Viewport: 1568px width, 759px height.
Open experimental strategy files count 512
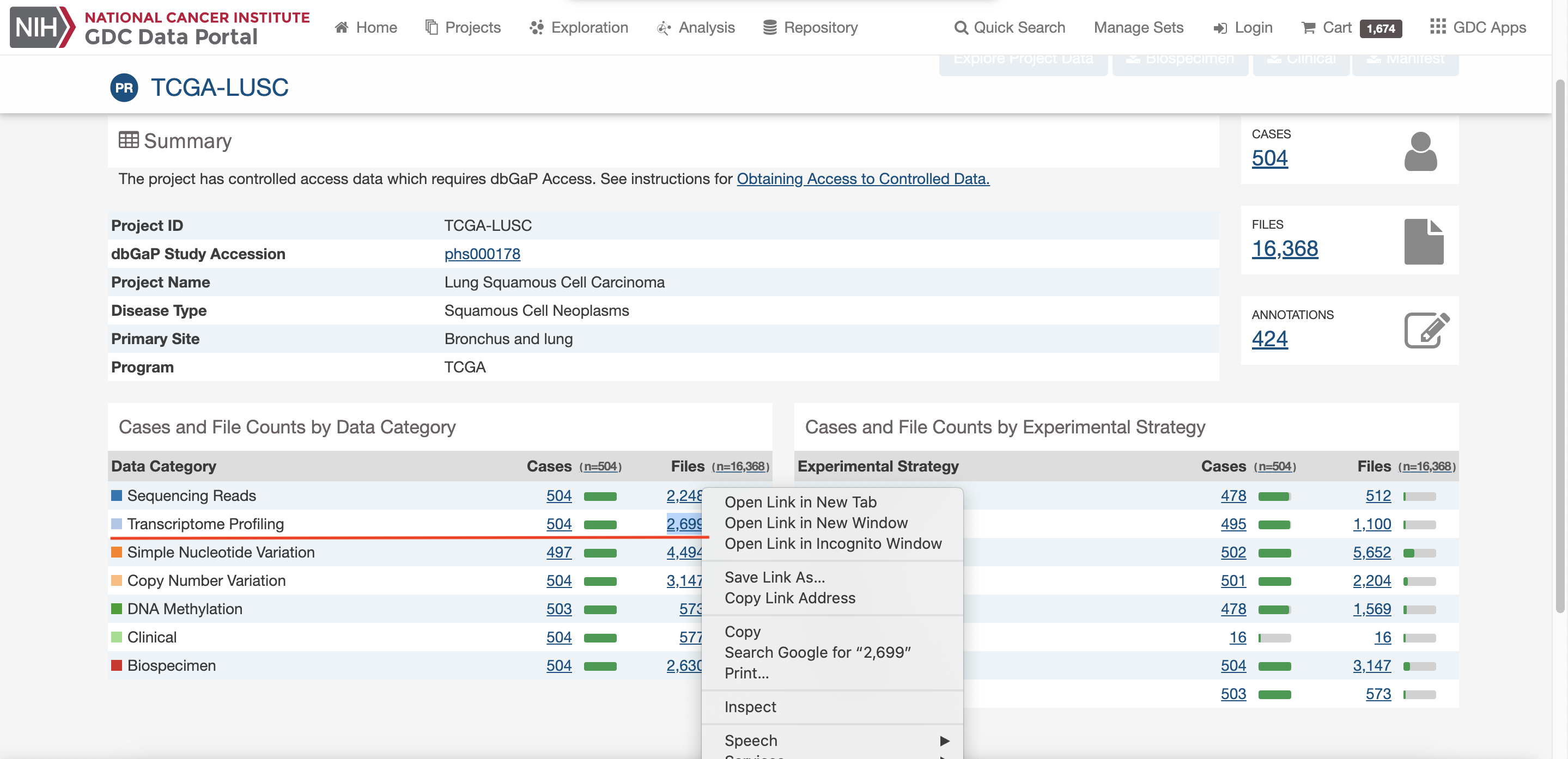tap(1378, 495)
